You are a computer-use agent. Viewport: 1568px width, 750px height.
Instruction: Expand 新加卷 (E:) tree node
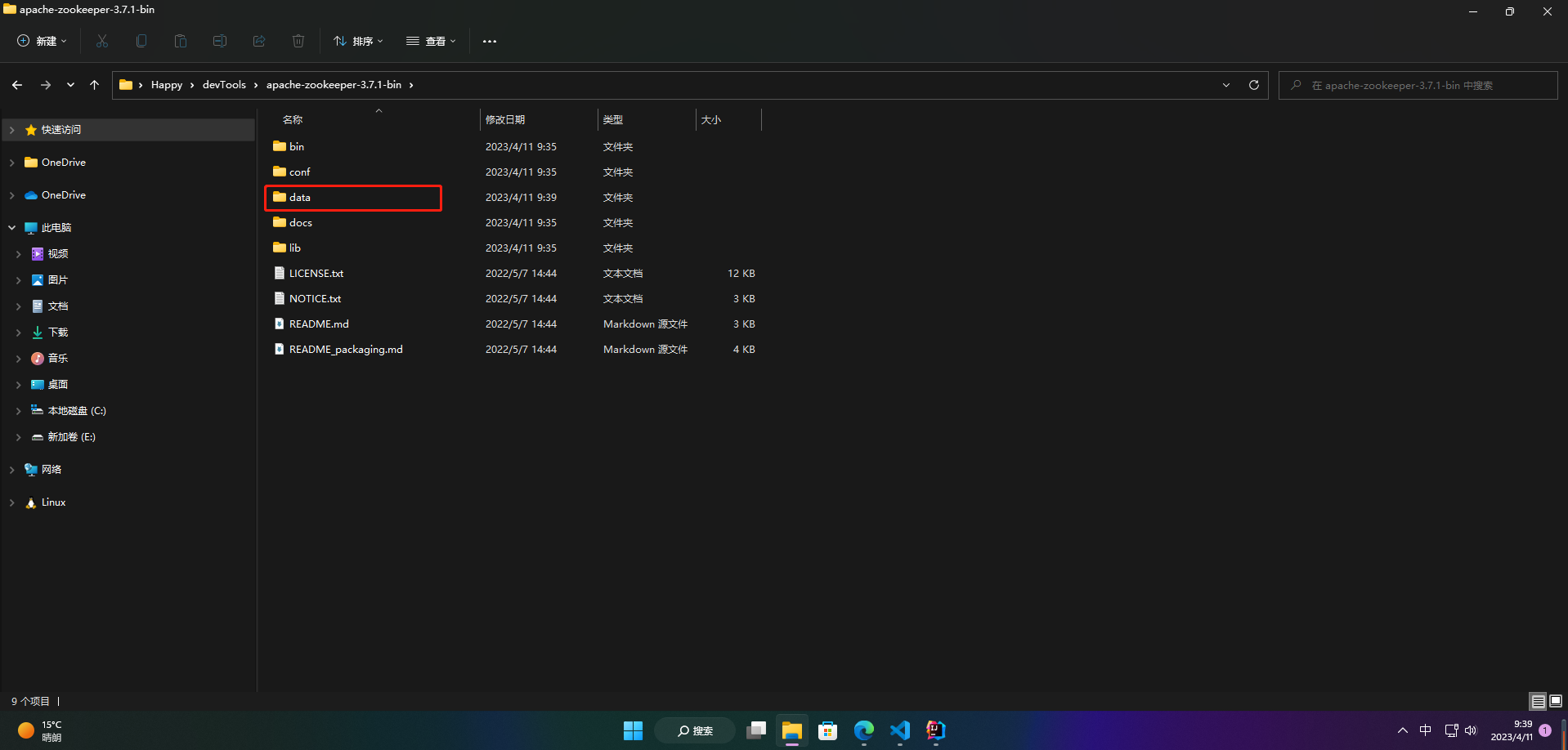18,437
